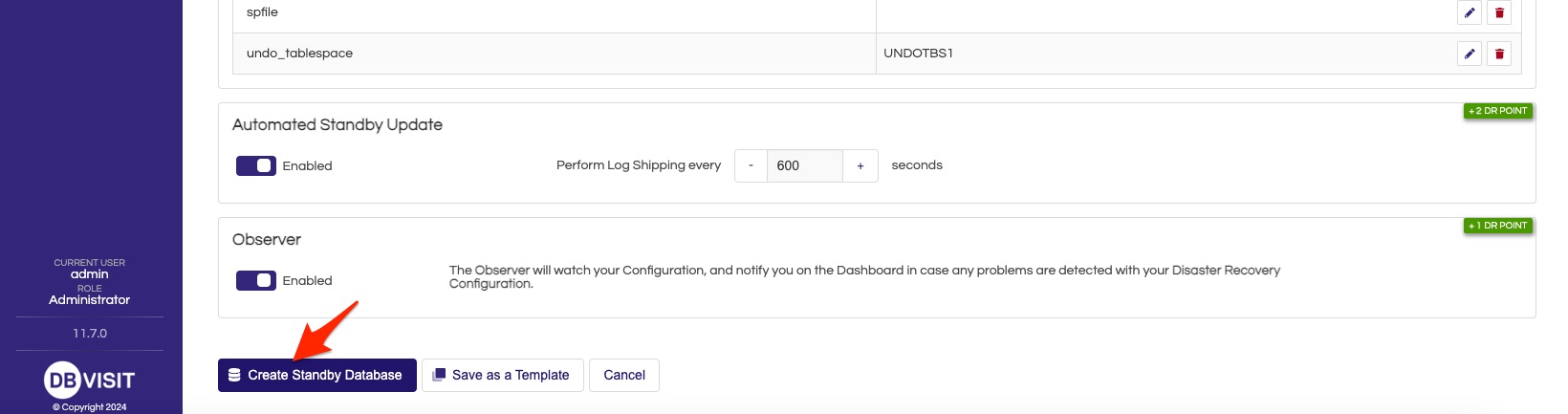Select the undo_tablespace parameter name cell
Viewport: 1568px width, 414px height.
tap(555, 54)
